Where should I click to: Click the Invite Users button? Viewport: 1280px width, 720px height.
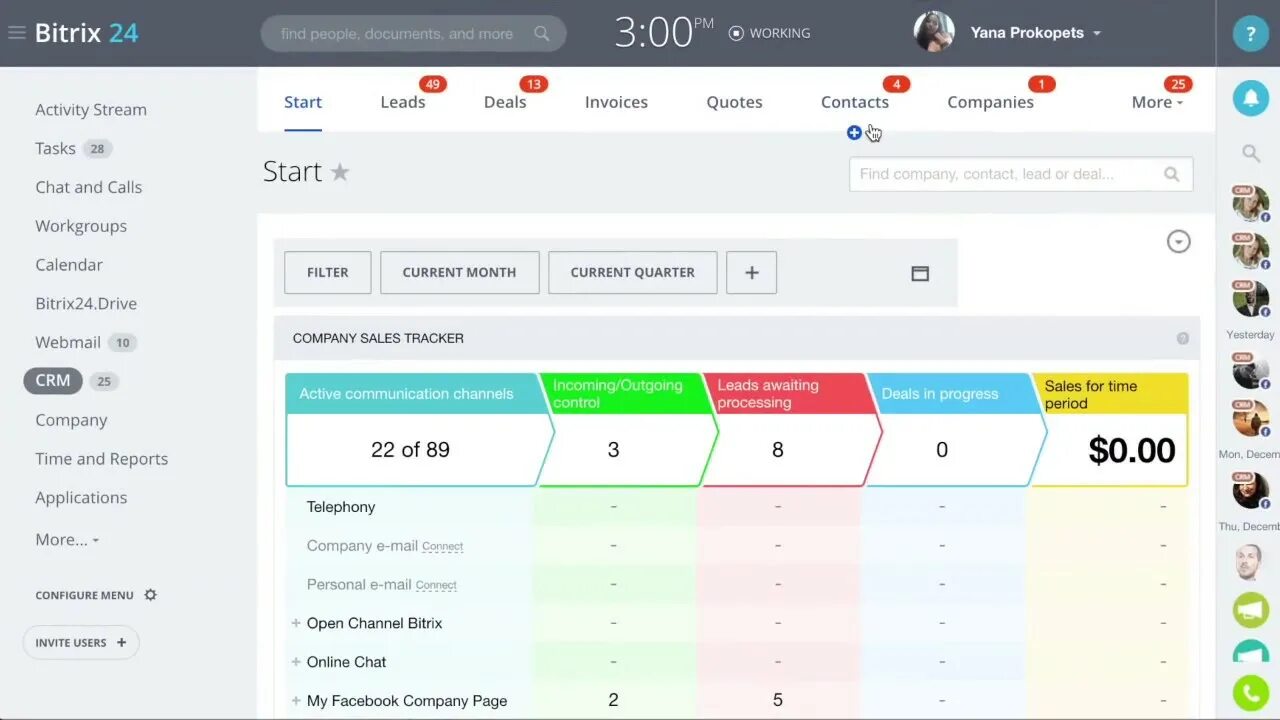pos(81,643)
